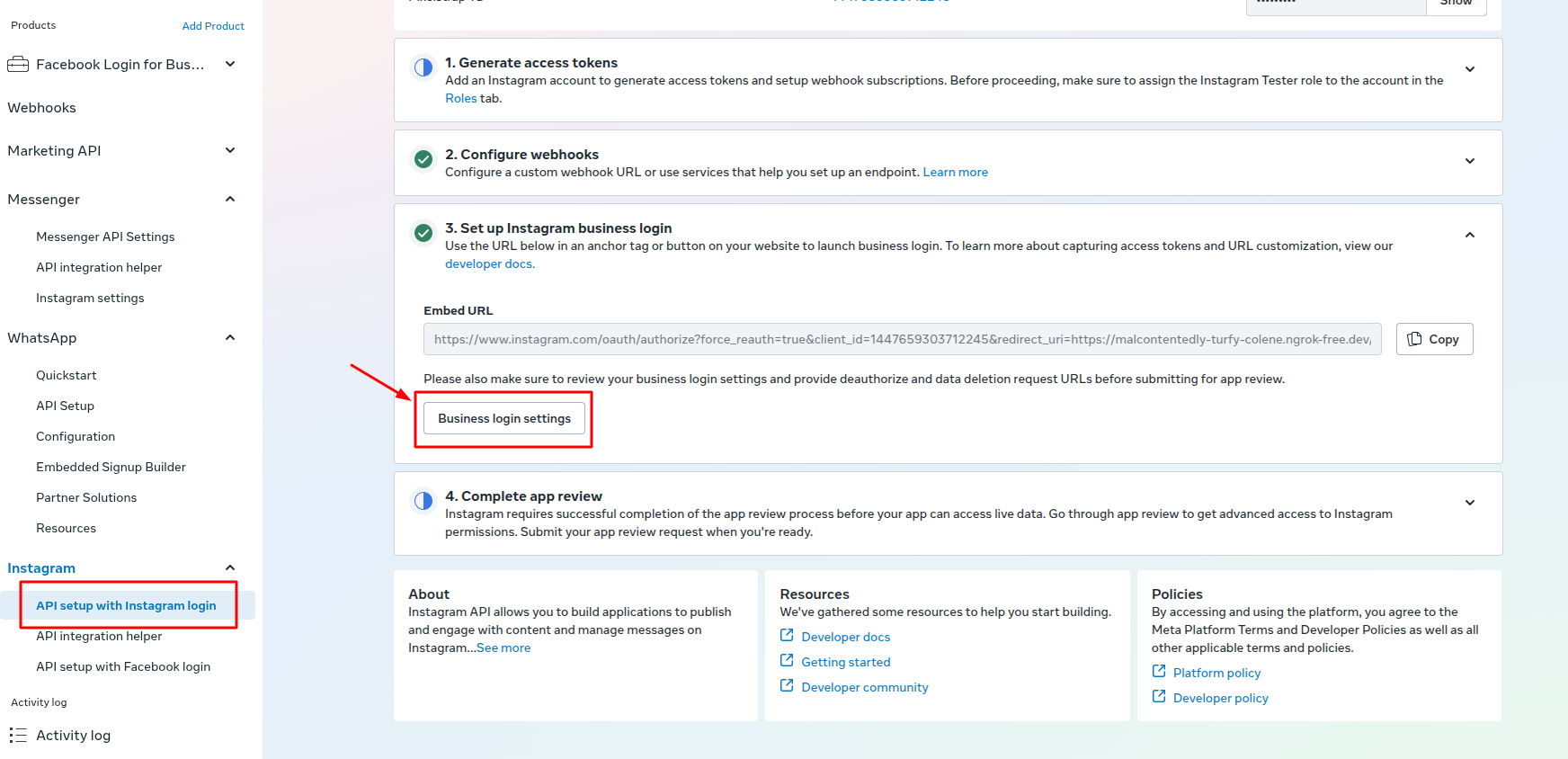This screenshot has height=759, width=1568.
Task: Click See more in About section
Action: coord(503,648)
